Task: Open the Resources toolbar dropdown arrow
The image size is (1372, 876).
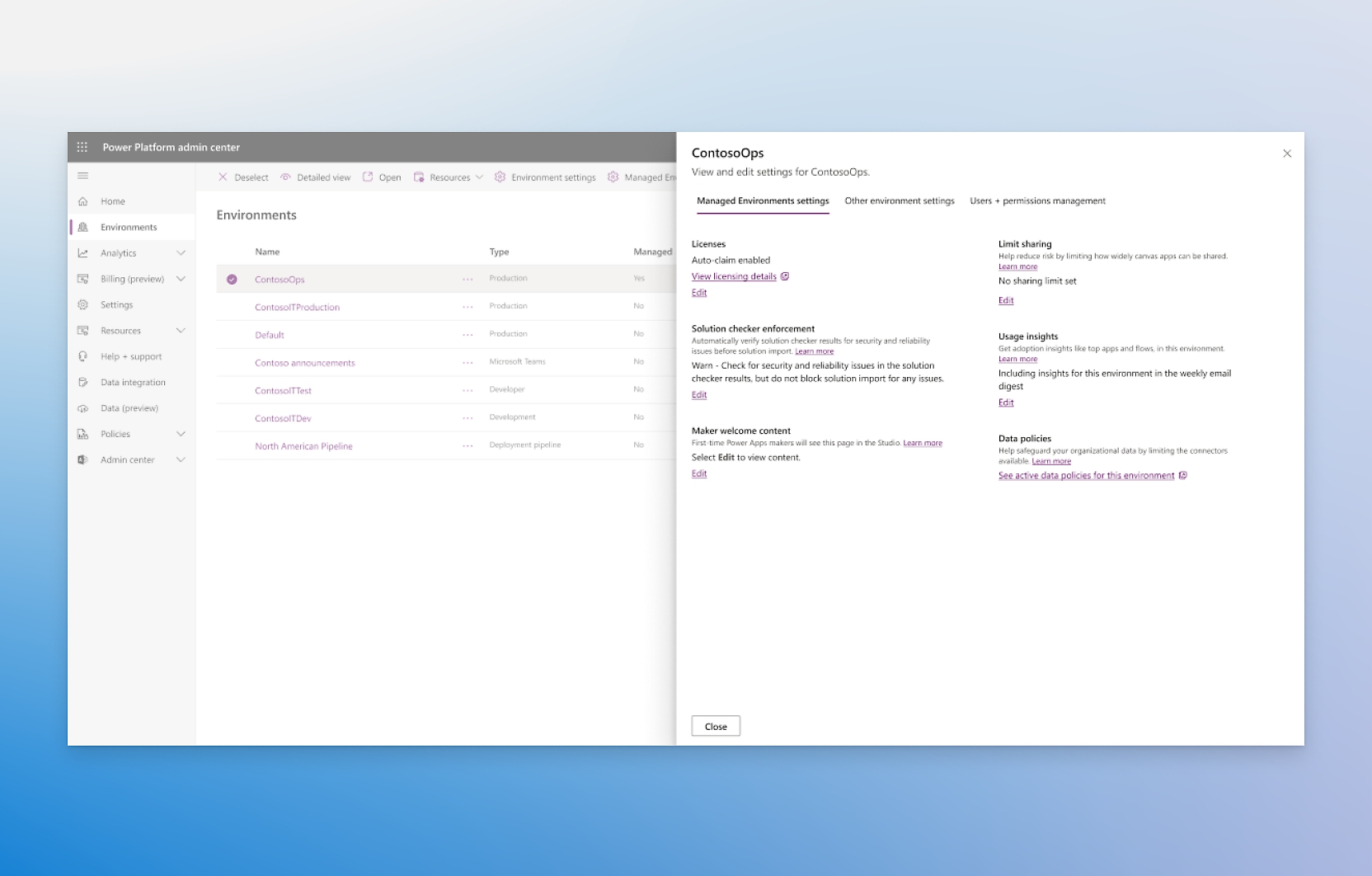Action: [479, 177]
